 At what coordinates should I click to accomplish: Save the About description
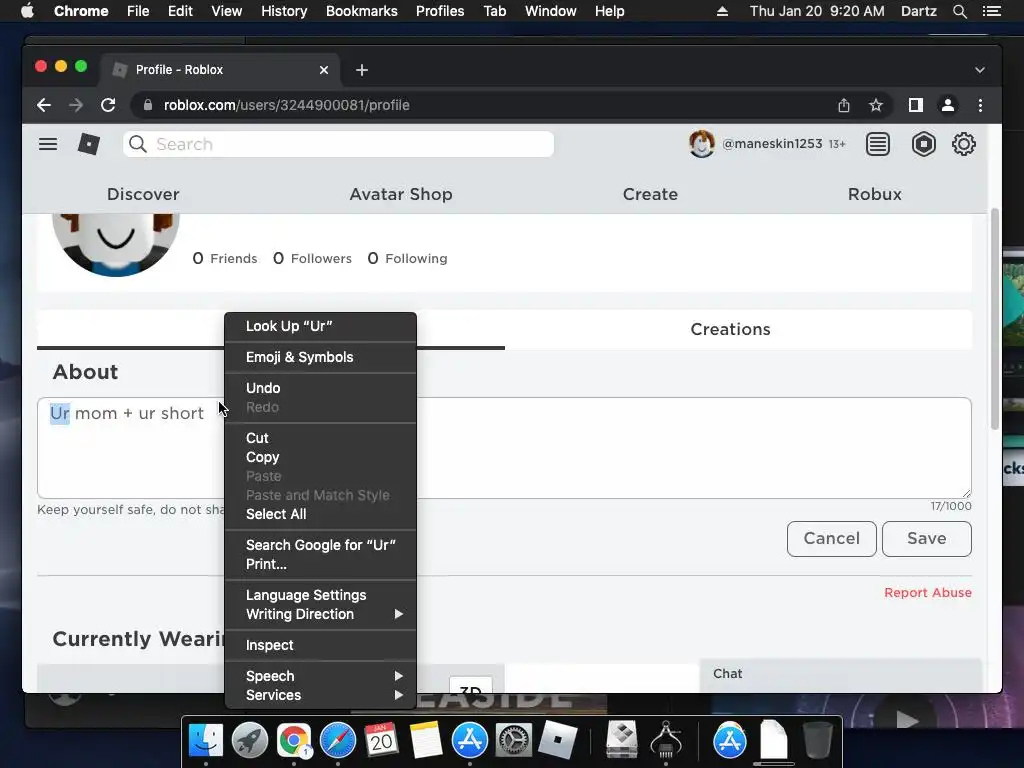tap(926, 539)
